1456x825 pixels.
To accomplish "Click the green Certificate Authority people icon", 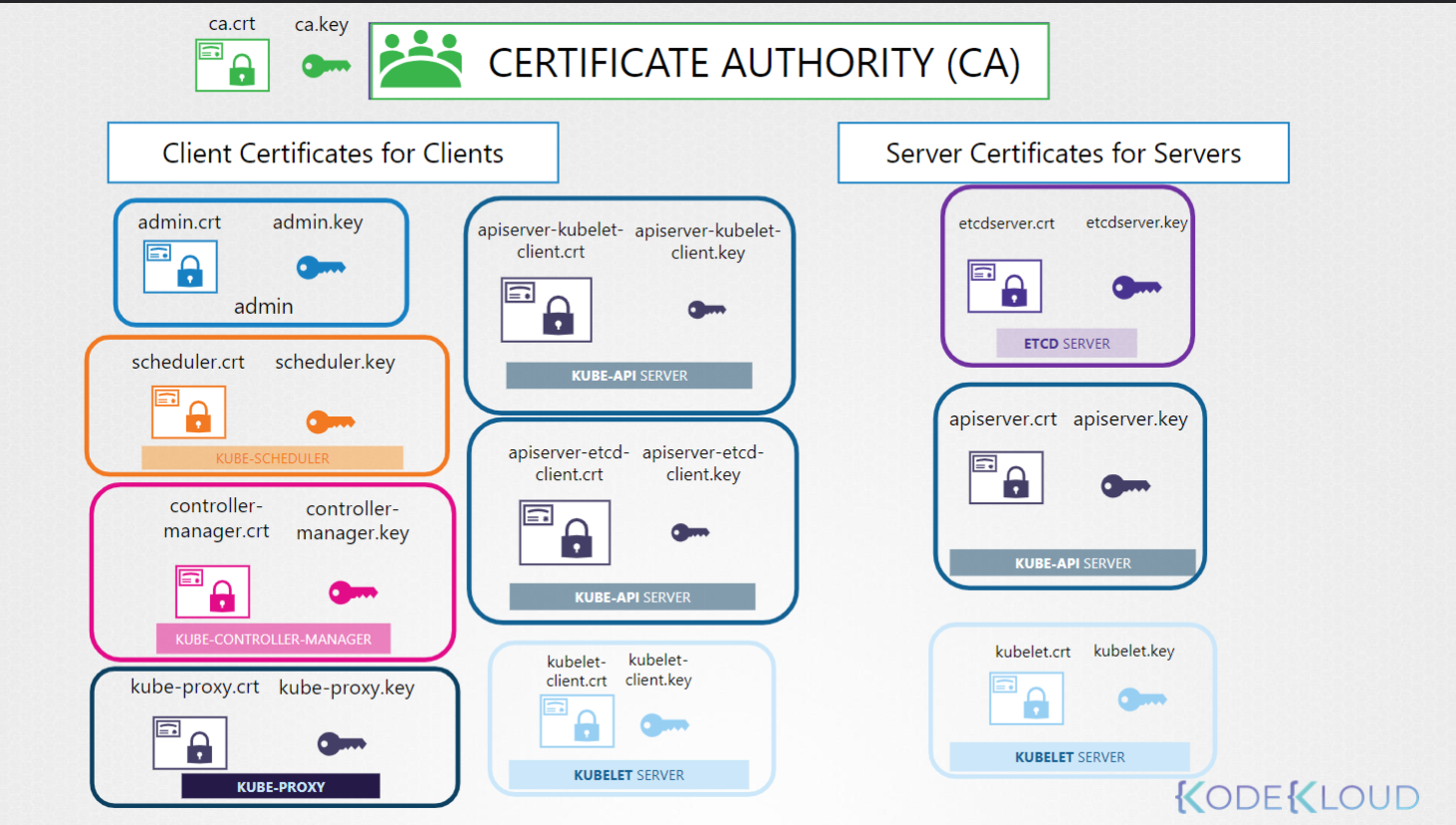I will pos(420,59).
